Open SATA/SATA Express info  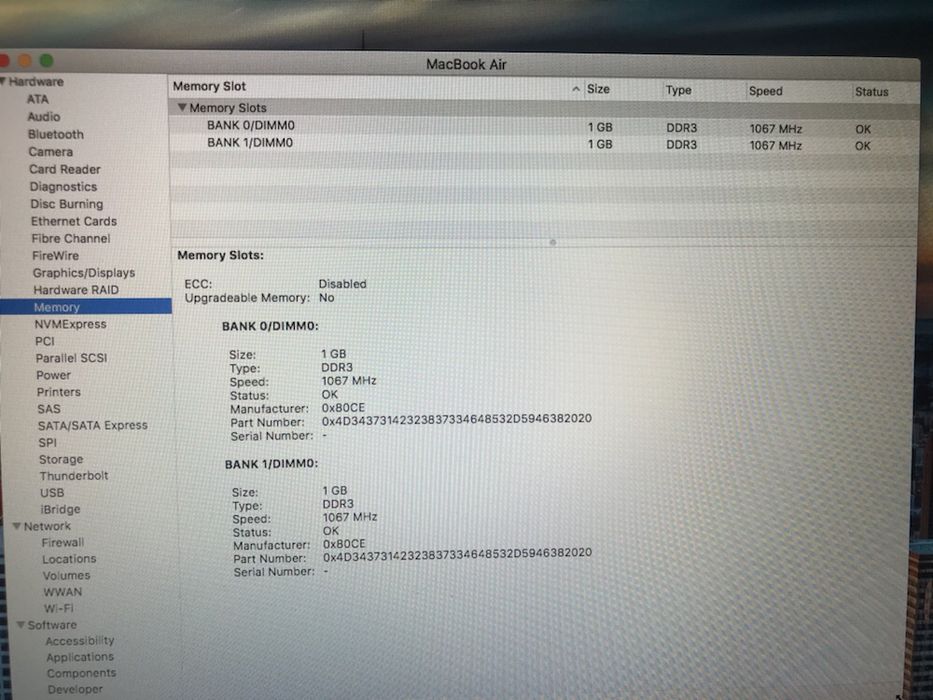(93, 426)
